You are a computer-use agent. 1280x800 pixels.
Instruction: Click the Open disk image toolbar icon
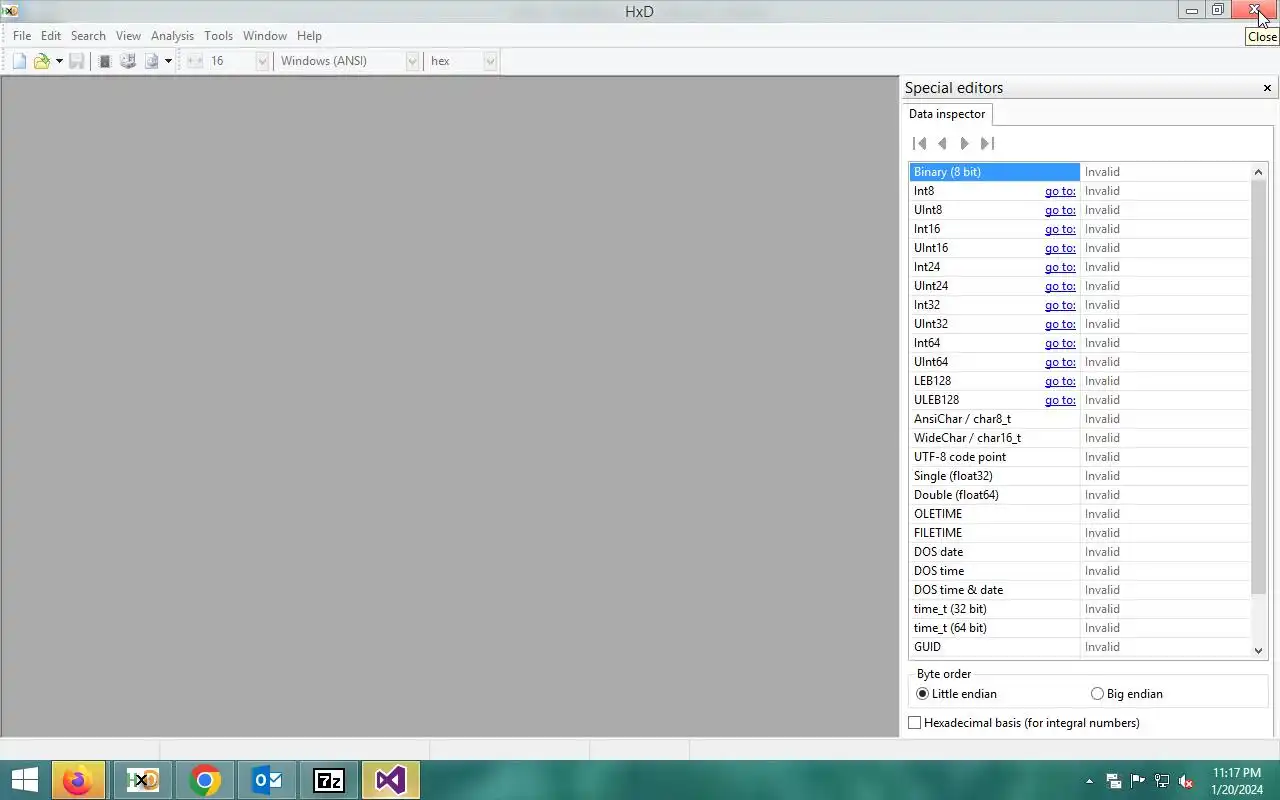coord(151,61)
